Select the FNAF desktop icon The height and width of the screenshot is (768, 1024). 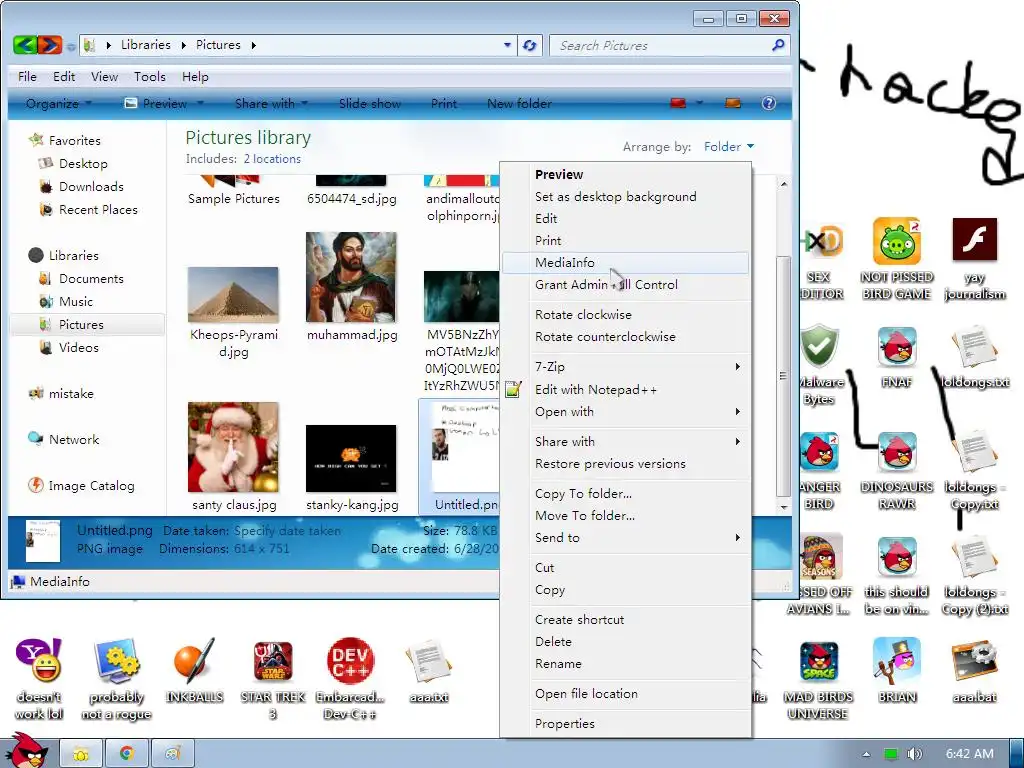897,357
